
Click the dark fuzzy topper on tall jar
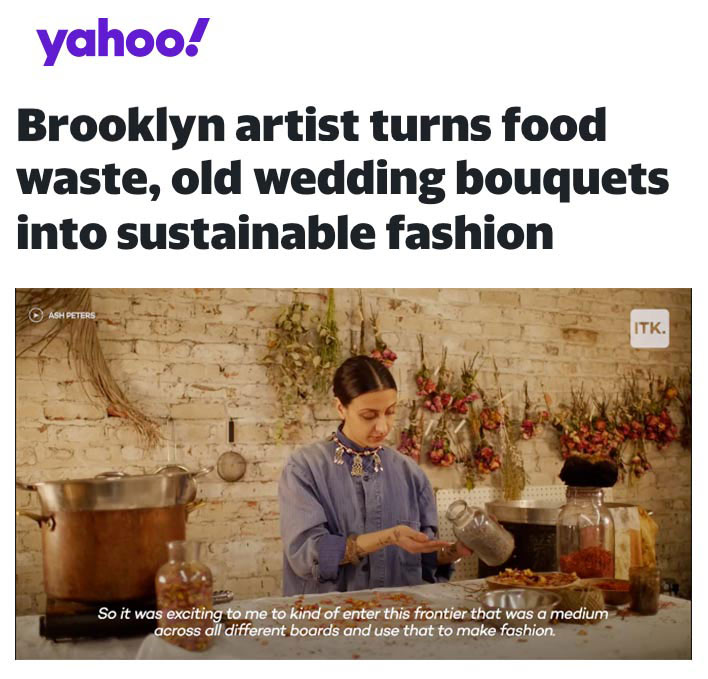(588, 472)
